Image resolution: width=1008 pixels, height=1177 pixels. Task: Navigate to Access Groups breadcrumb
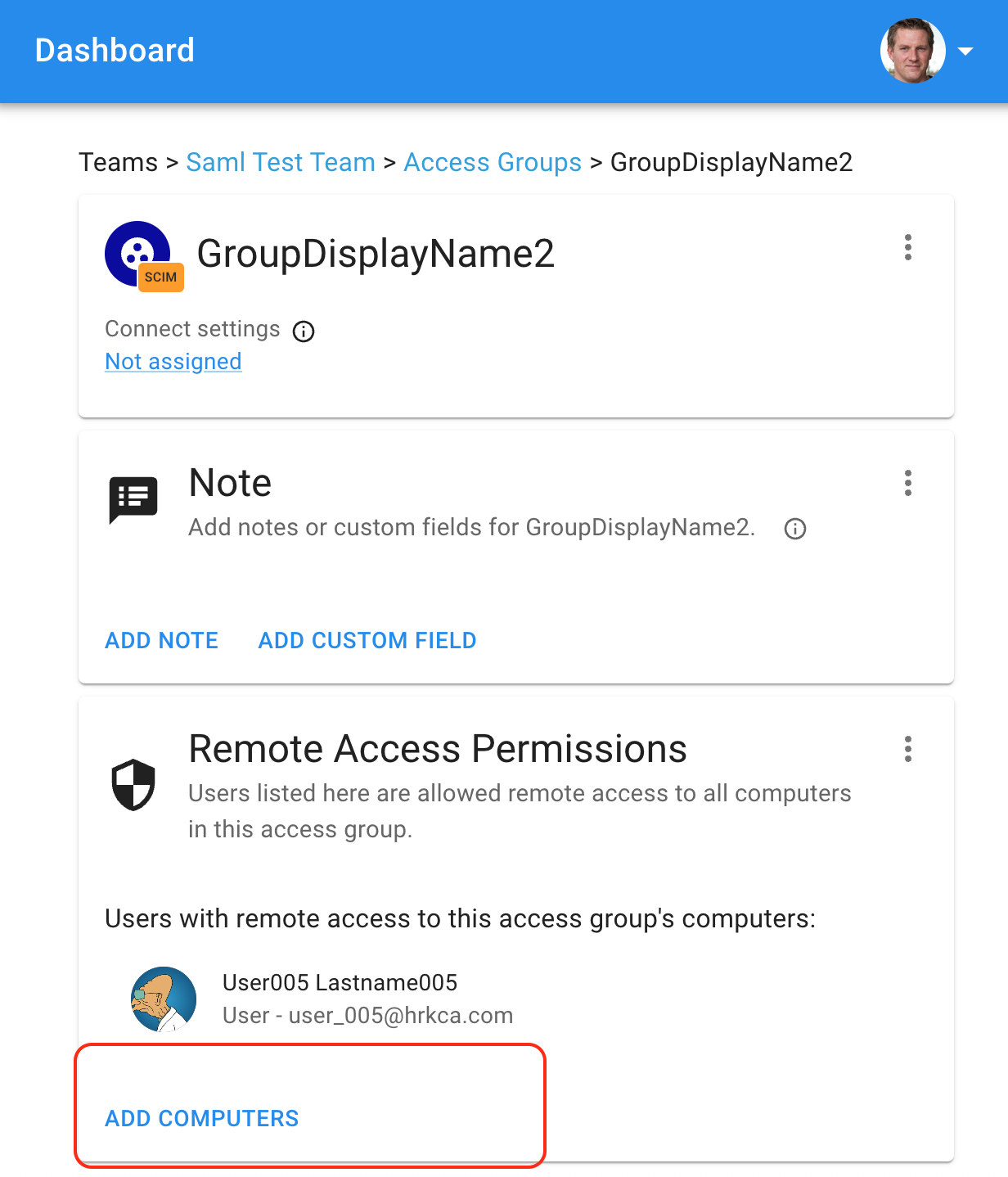493,162
